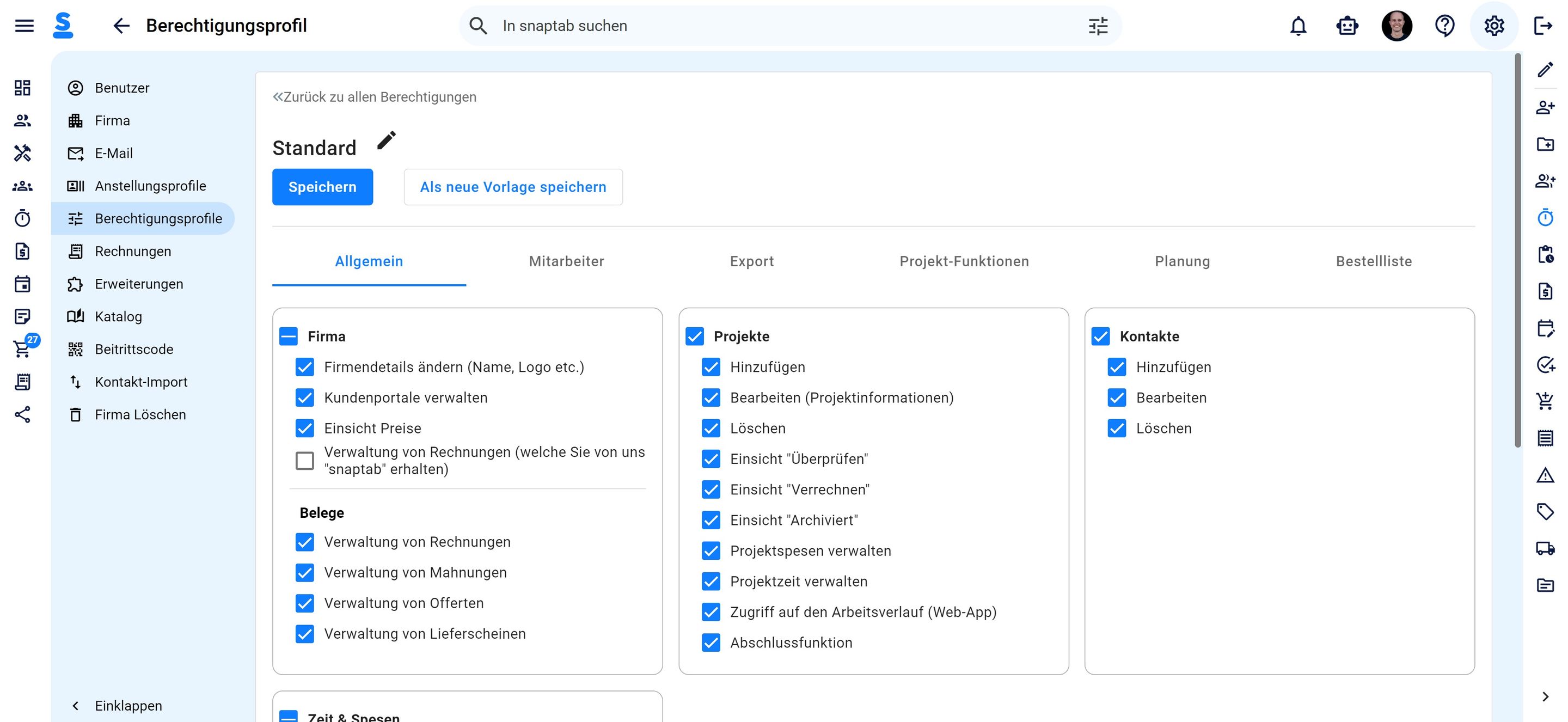1568x722 pixels.
Task: Open Erweiterungen settings entry
Action: coord(143,284)
